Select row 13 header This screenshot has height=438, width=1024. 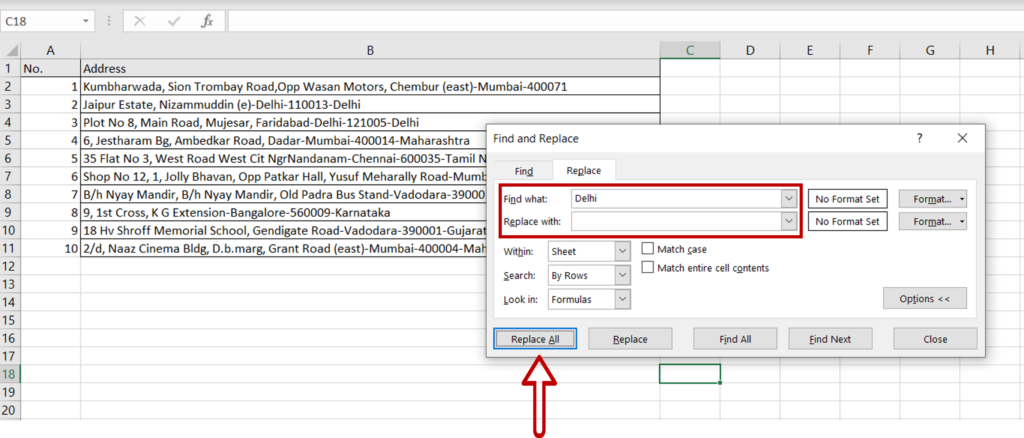[x=10, y=284]
